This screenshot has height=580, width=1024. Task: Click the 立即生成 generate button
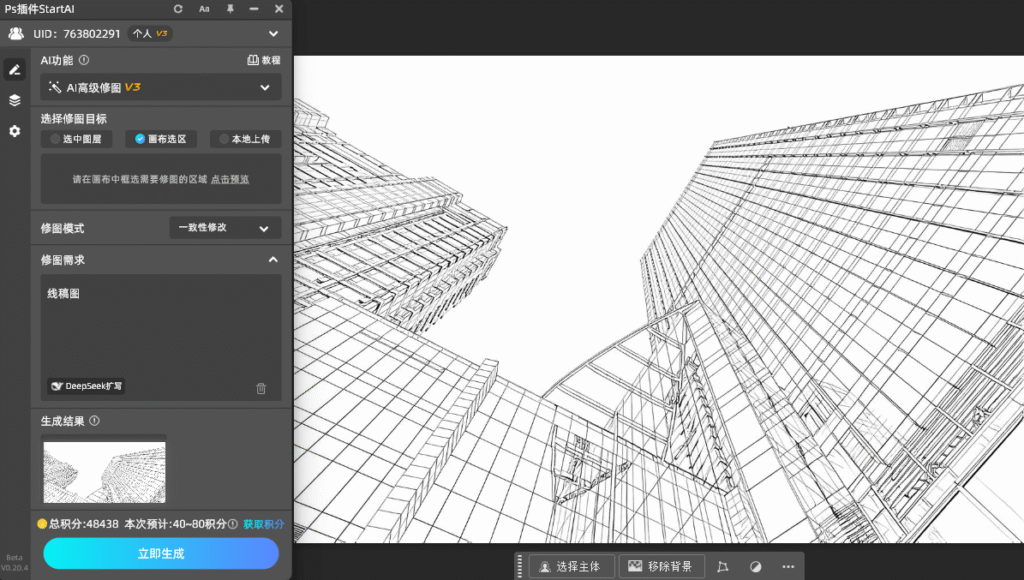click(161, 553)
